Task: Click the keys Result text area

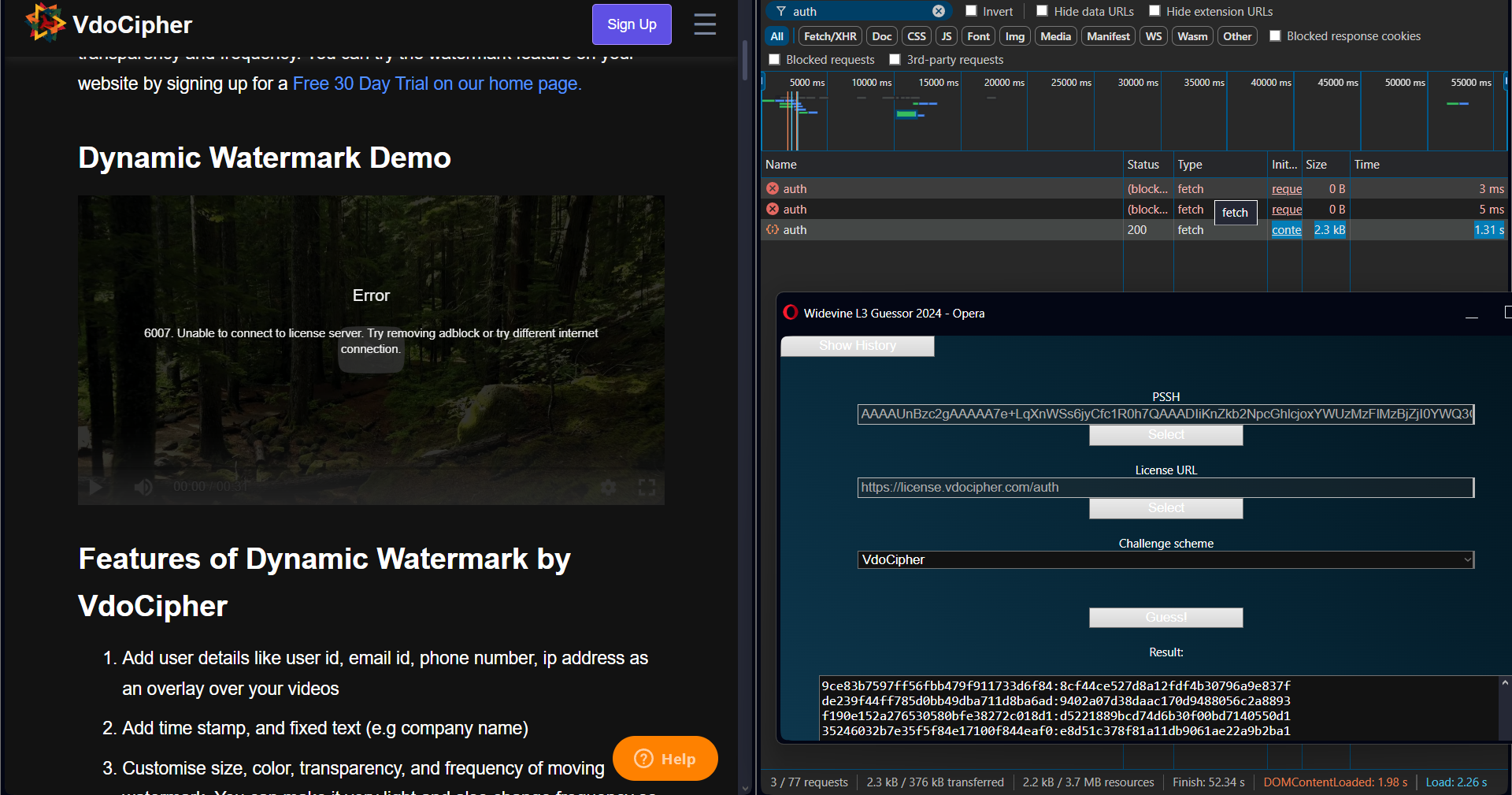Action: pyautogui.click(x=1158, y=708)
